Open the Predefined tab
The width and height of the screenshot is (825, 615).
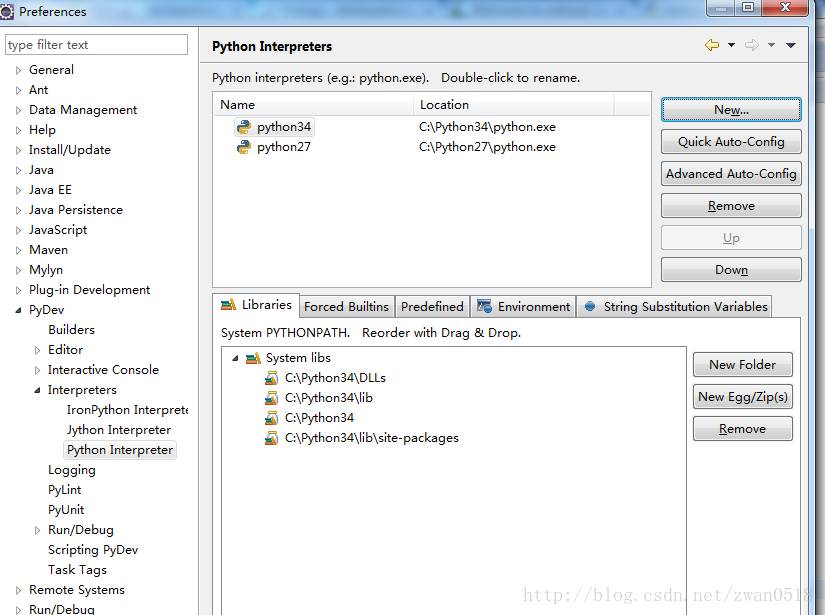click(432, 307)
